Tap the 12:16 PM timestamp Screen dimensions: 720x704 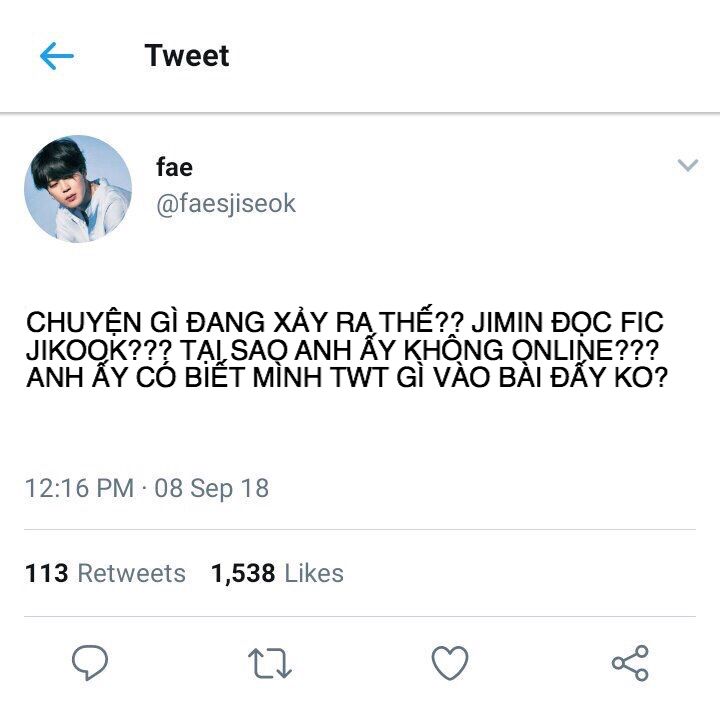[x=79, y=488]
